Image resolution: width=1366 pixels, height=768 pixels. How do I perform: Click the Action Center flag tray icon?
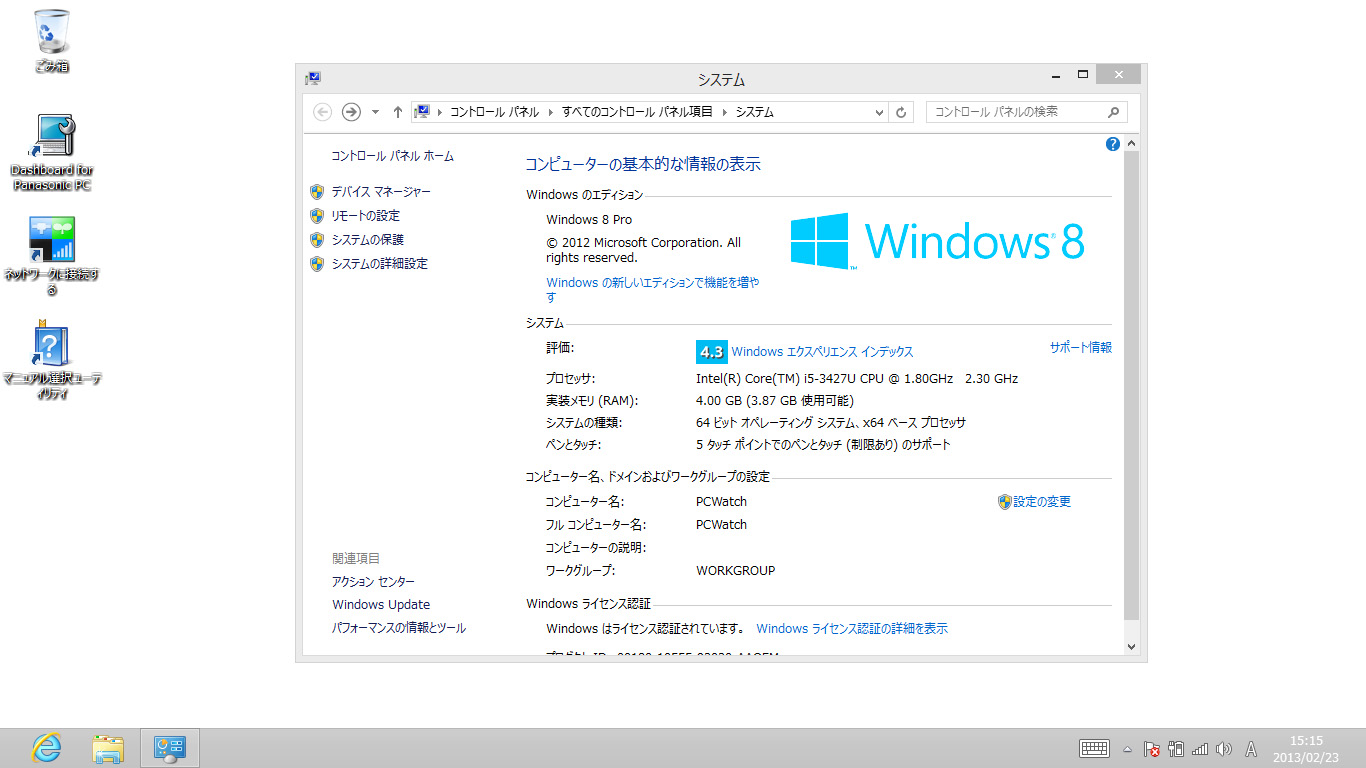coord(1151,749)
